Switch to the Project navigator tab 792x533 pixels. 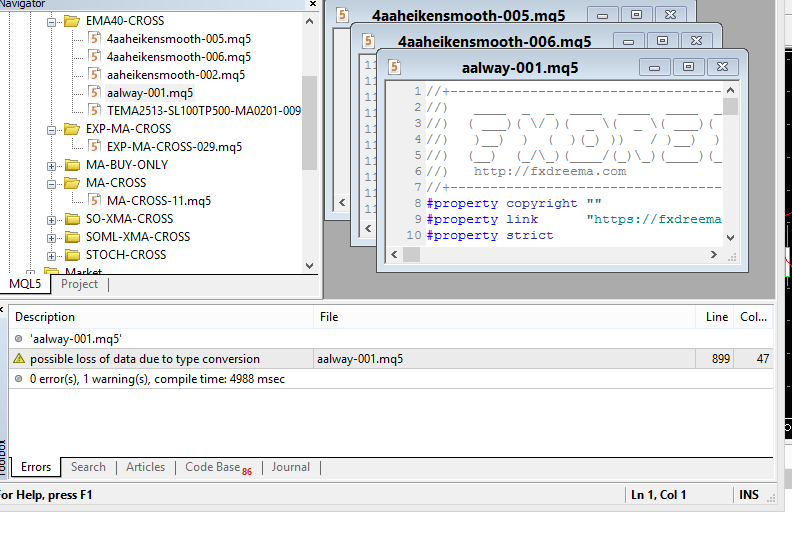pos(79,284)
